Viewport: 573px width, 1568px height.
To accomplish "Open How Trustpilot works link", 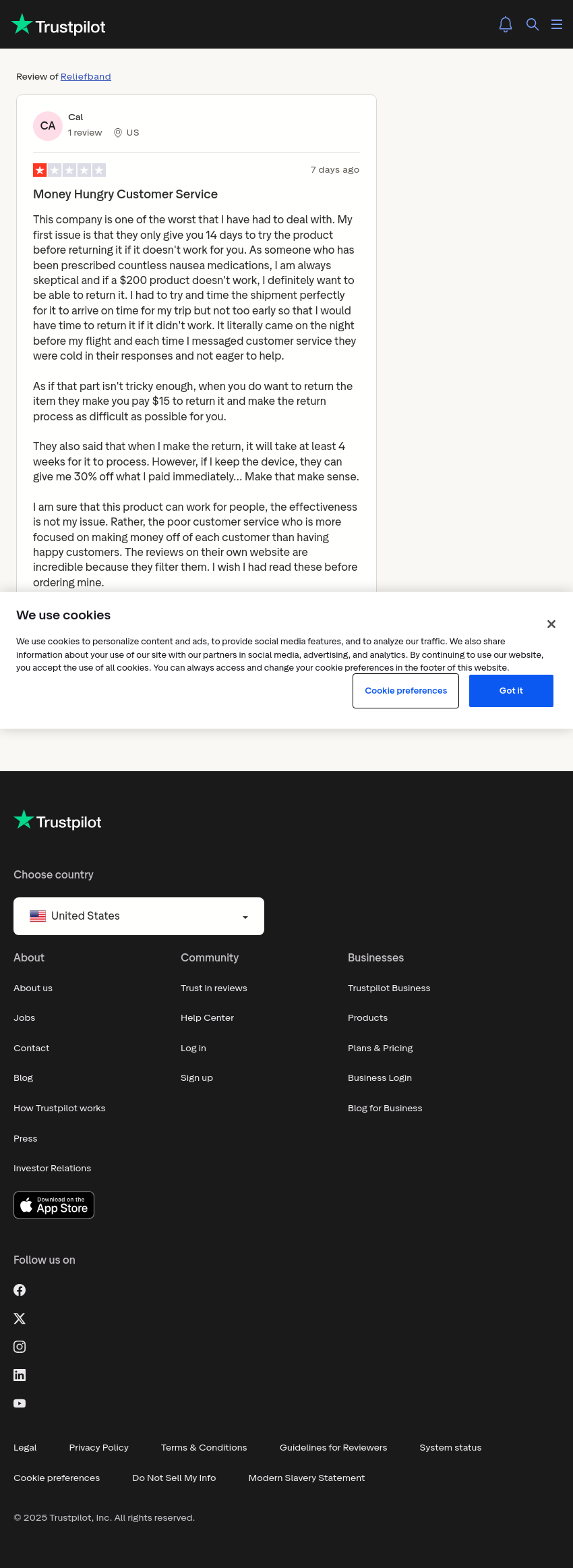I will click(59, 1109).
